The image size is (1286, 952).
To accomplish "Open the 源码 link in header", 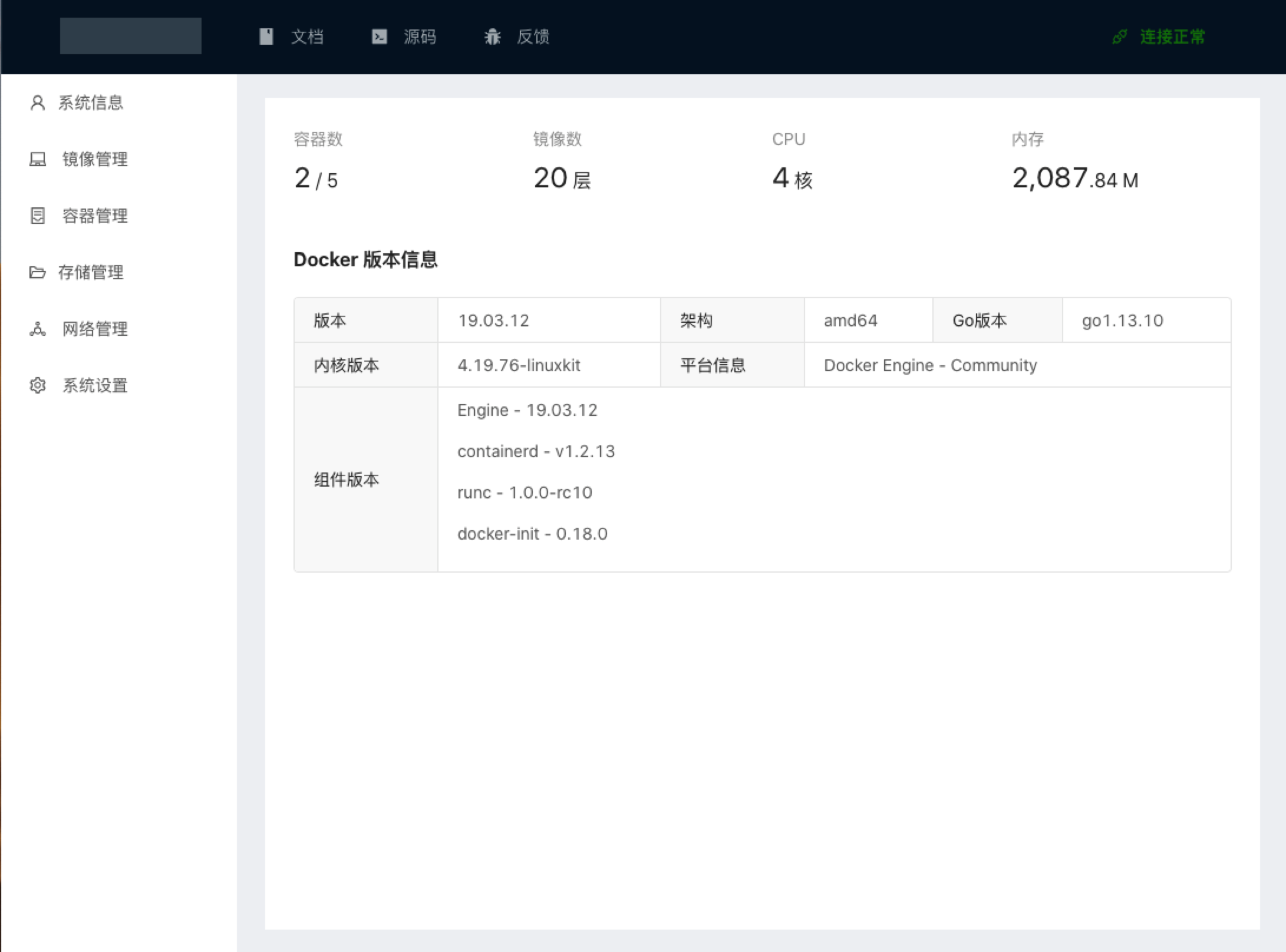I will point(420,37).
